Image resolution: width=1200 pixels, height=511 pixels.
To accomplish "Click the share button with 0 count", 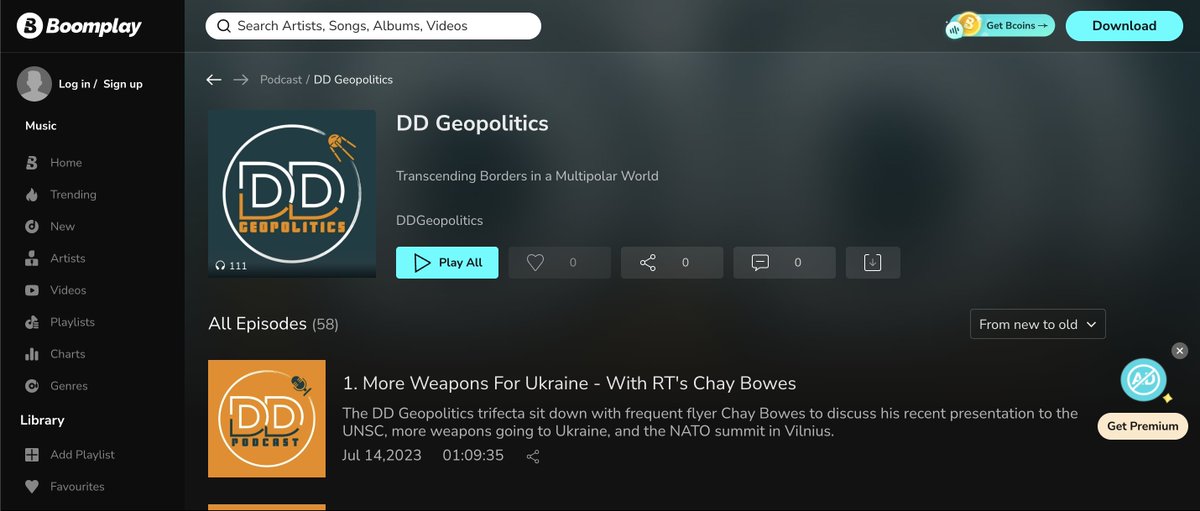I will pyautogui.click(x=672, y=263).
